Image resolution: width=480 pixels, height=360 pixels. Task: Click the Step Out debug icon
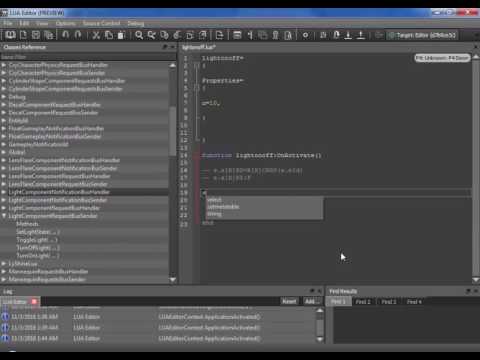361,35
